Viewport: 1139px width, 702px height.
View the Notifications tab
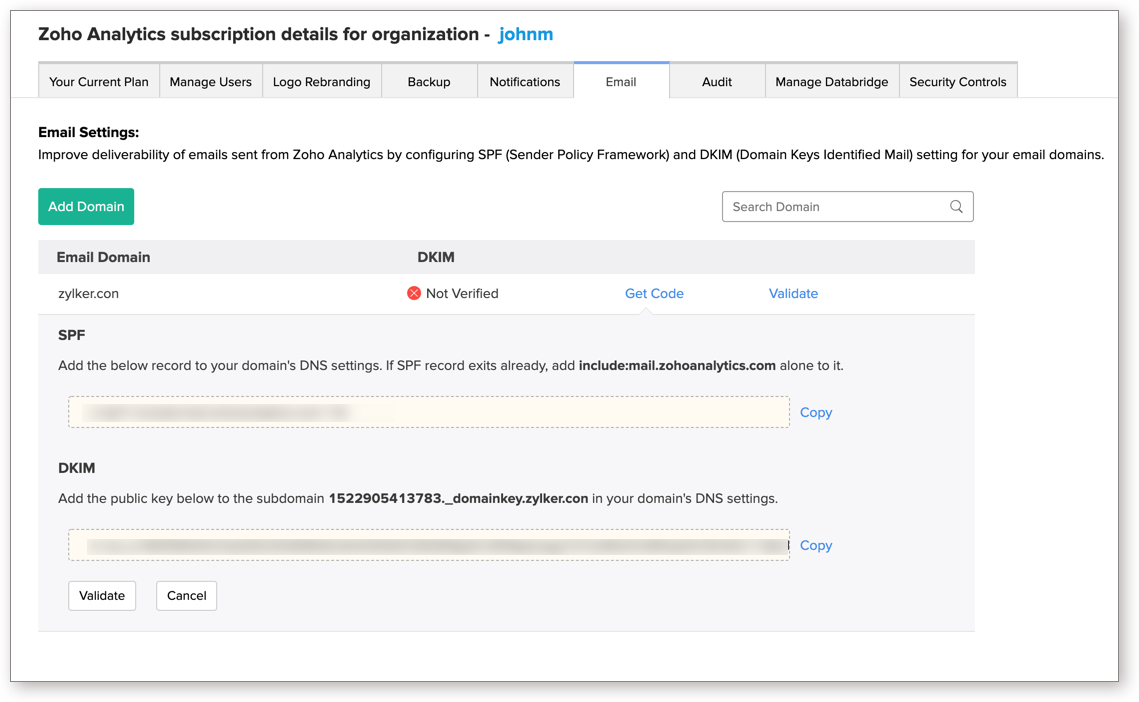(525, 81)
